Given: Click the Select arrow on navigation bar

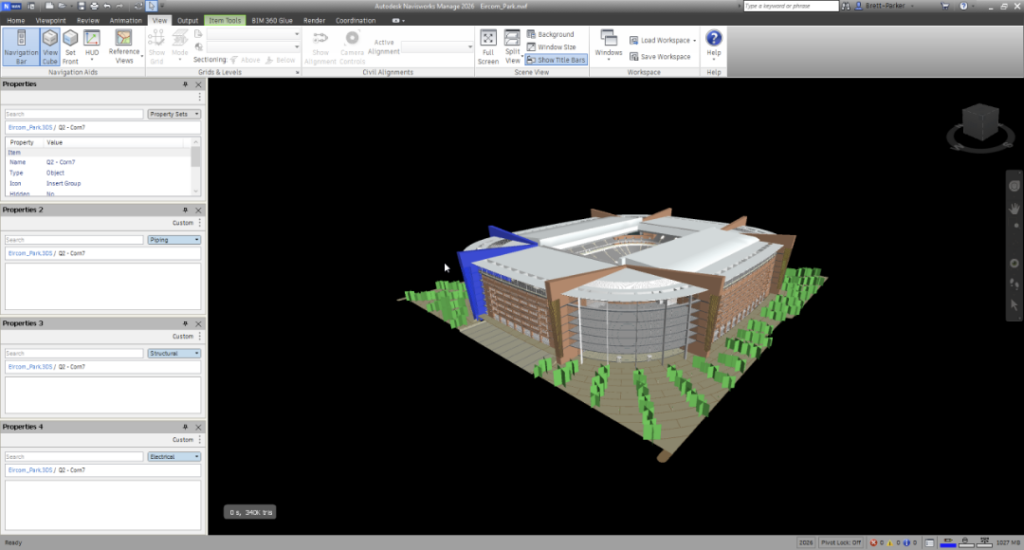Looking at the screenshot, I should pyautogui.click(x=1014, y=305).
